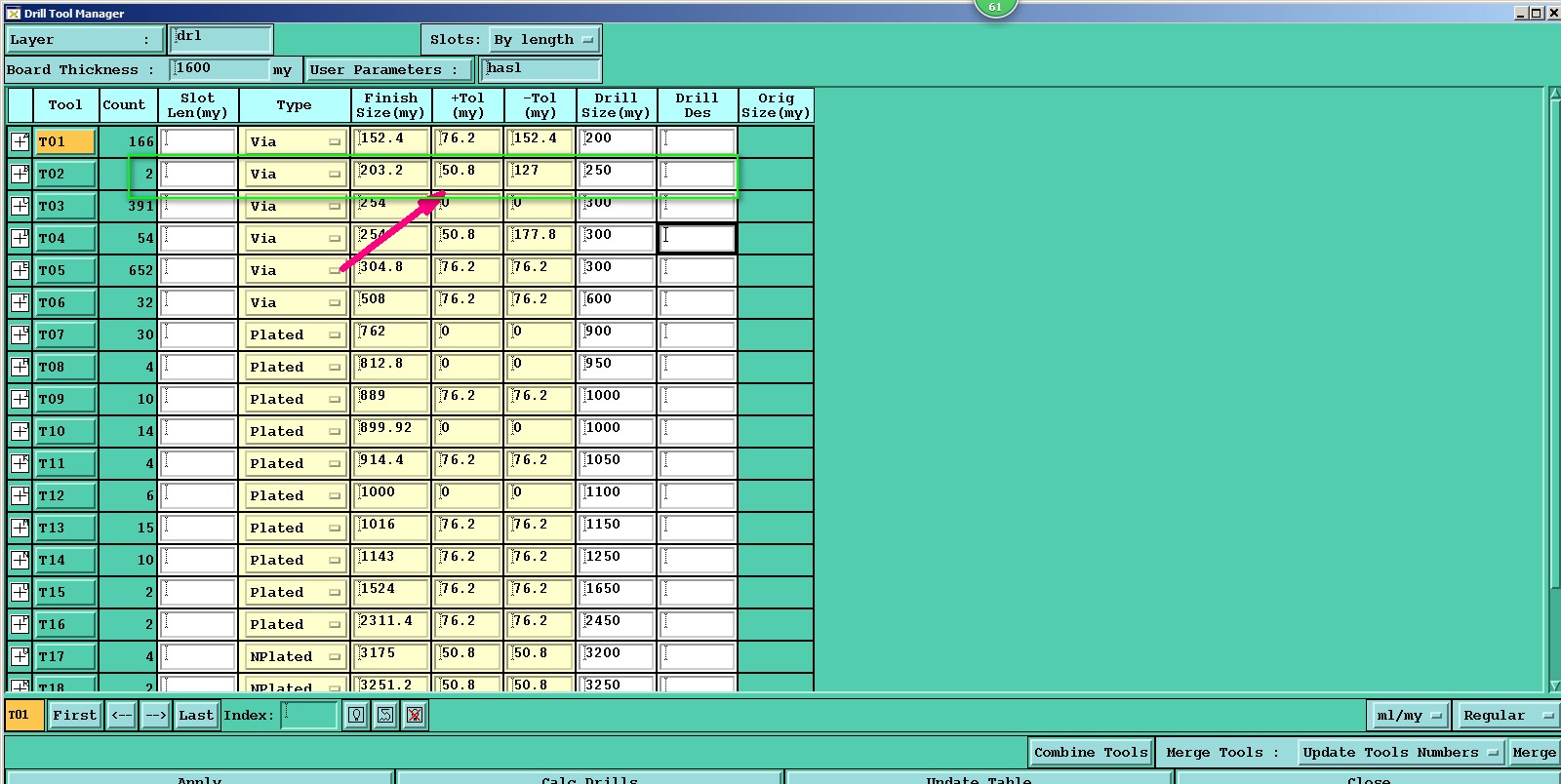
Task: Click the Layer name field showing drl
Action: [221, 39]
